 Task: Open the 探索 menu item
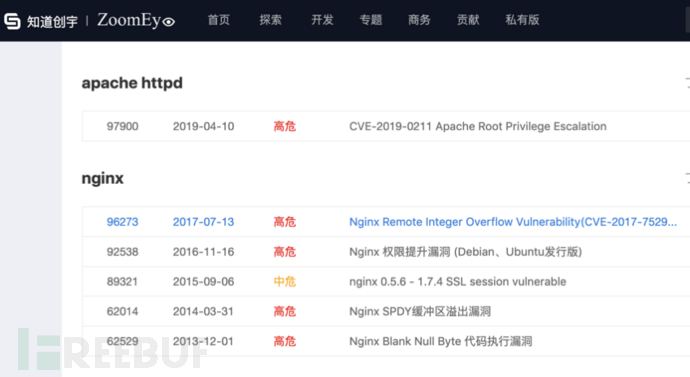pyautogui.click(x=270, y=20)
